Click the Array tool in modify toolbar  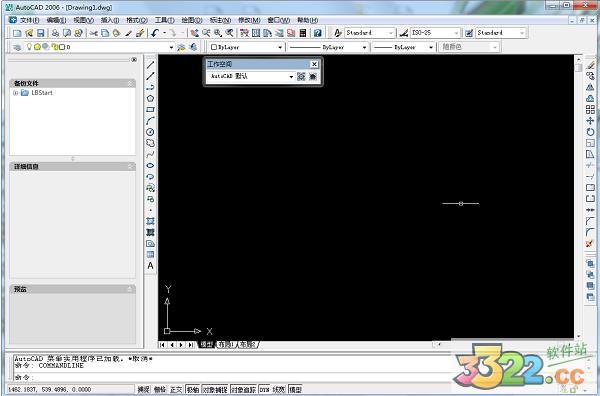click(x=590, y=109)
